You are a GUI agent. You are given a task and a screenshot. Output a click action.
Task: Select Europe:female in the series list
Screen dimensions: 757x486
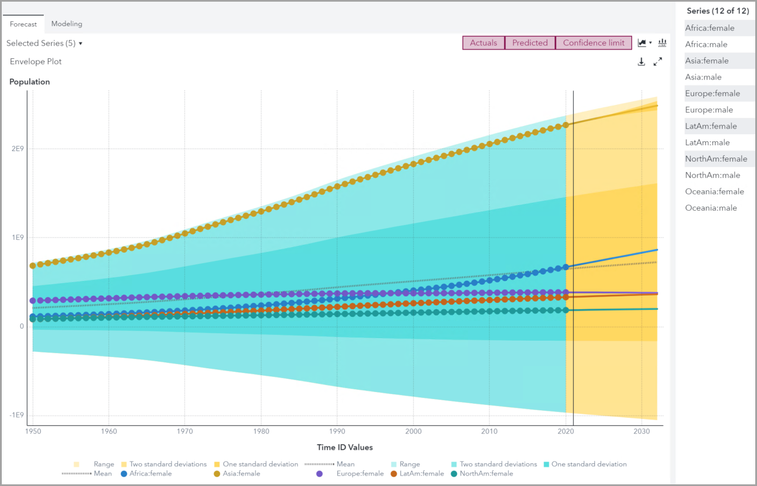(719, 94)
